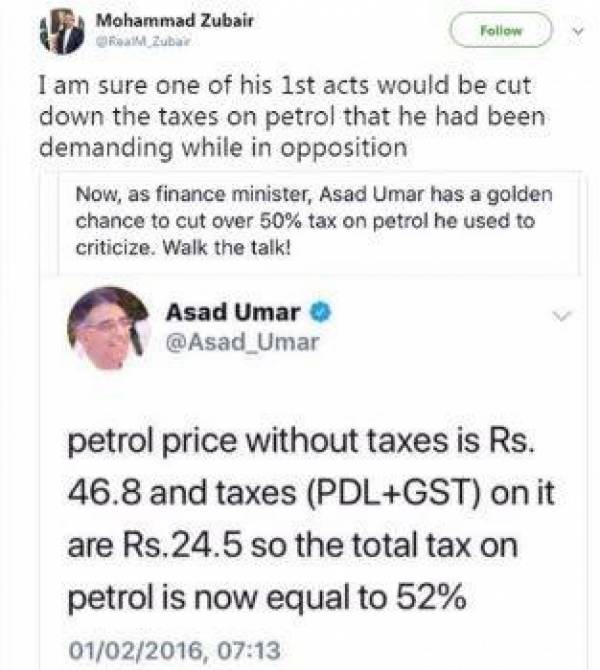The height and width of the screenshot is (670, 600).
Task: Click the words "demanding while in opposition"
Action: pos(224,145)
